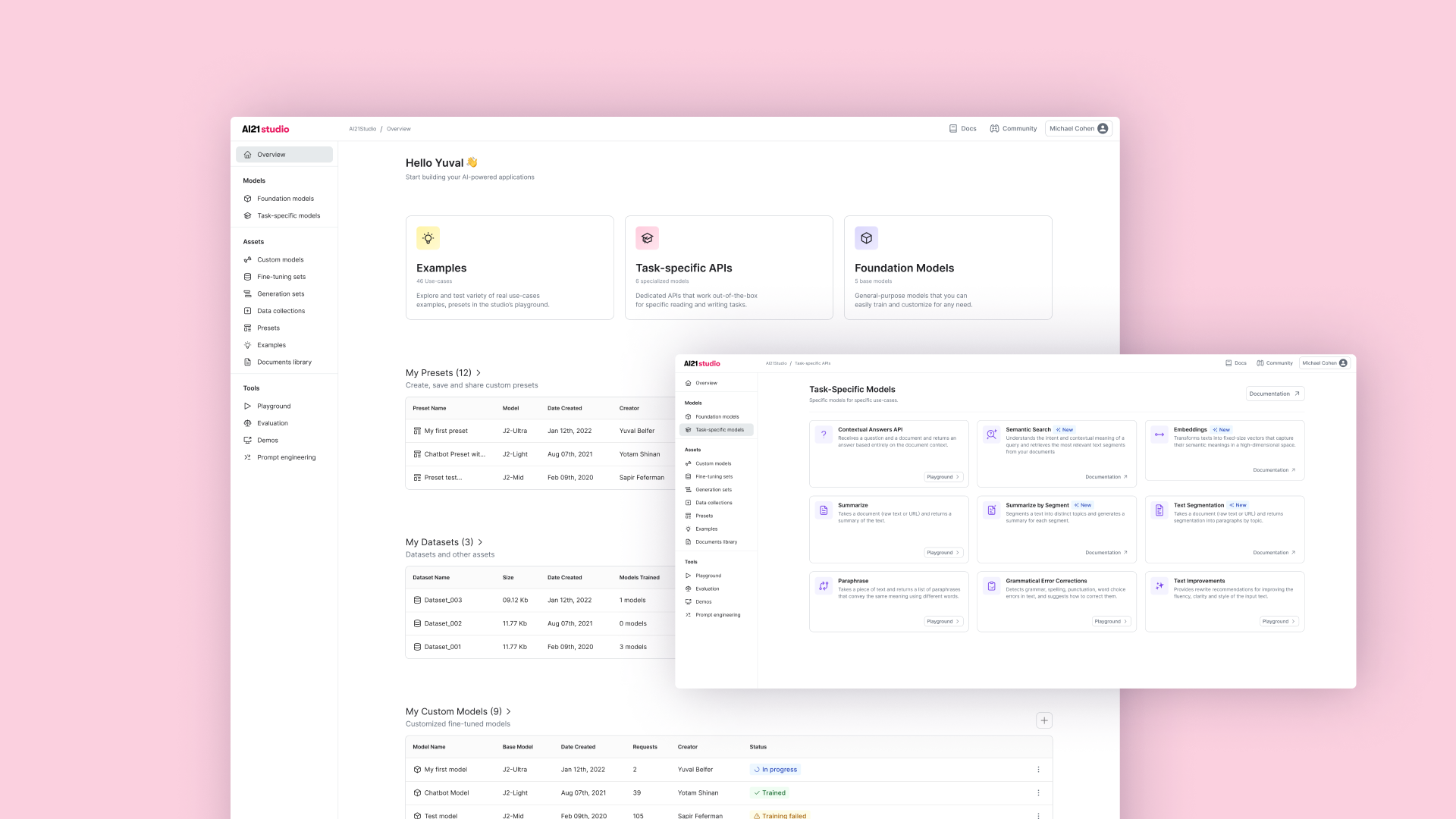Click the AI21Studio breadcrumb in the back window
The width and height of the screenshot is (1456, 819).
coord(362,129)
